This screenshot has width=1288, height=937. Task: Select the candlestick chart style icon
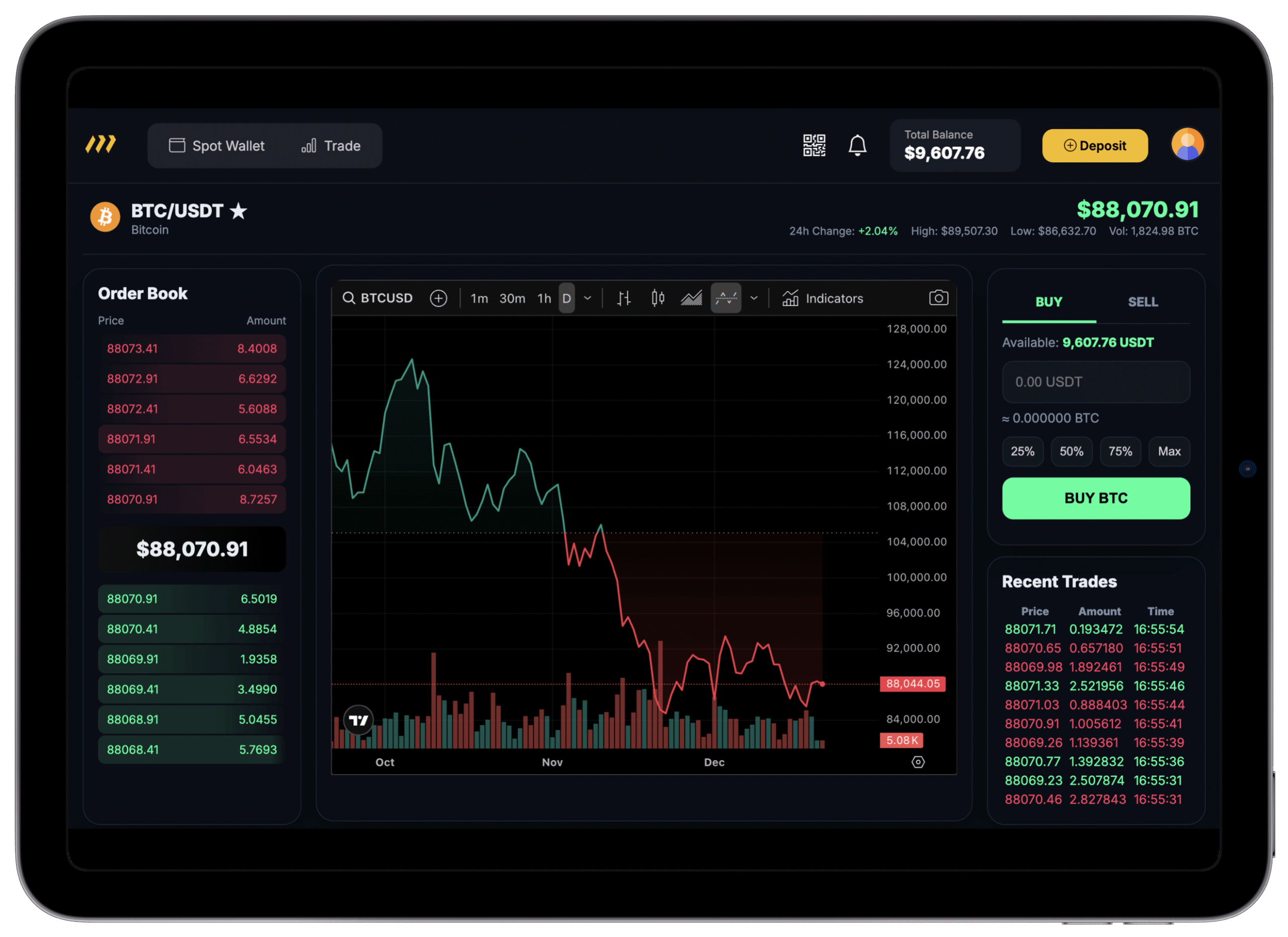pos(658,298)
